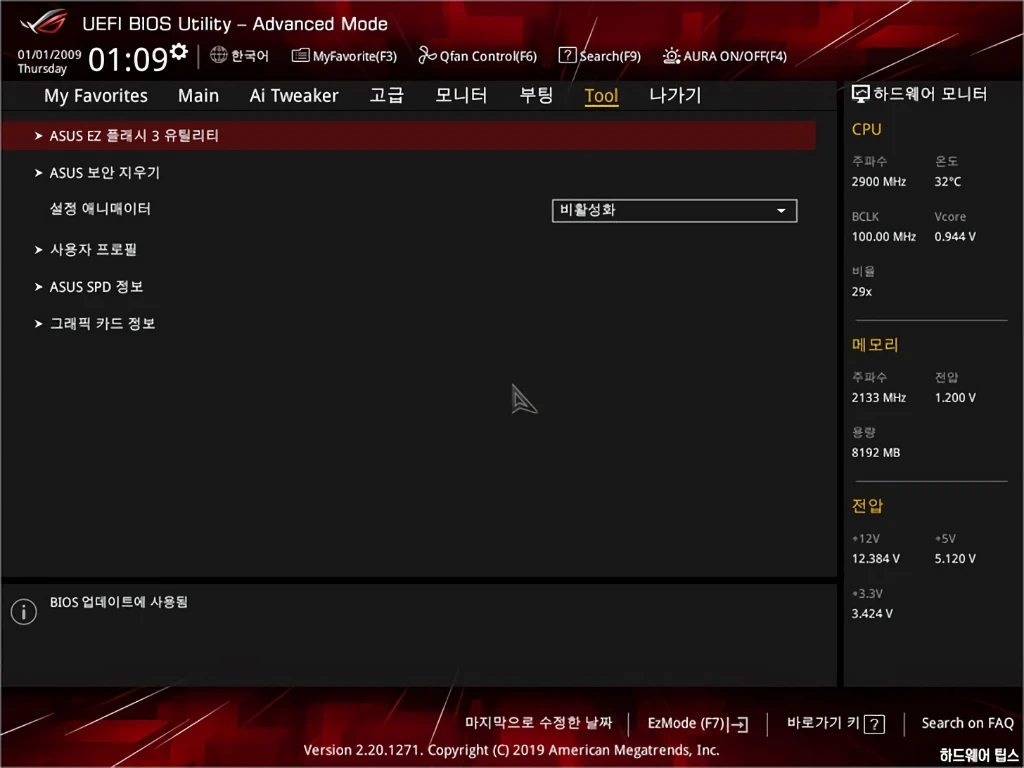Click the Version 2.20.1271 copyright text
The image size is (1024, 768).
pos(511,750)
